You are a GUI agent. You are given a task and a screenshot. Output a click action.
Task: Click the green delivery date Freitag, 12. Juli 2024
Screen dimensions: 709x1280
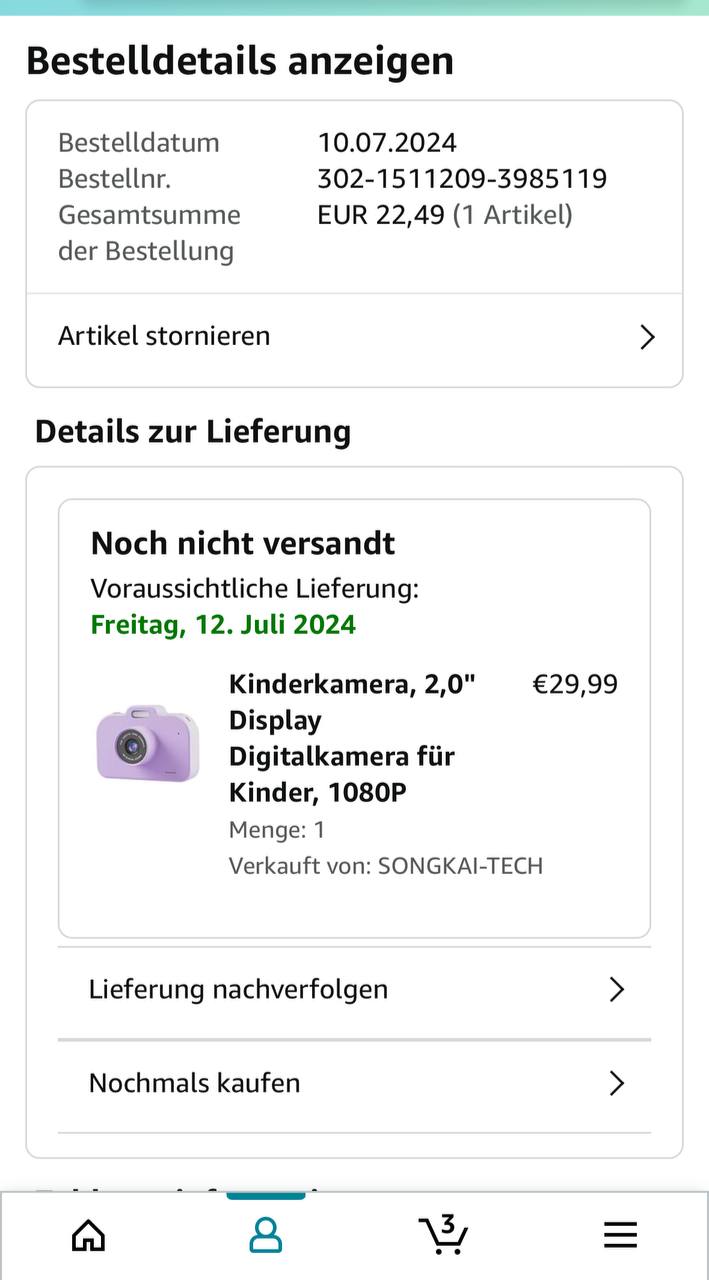pyautogui.click(x=223, y=625)
